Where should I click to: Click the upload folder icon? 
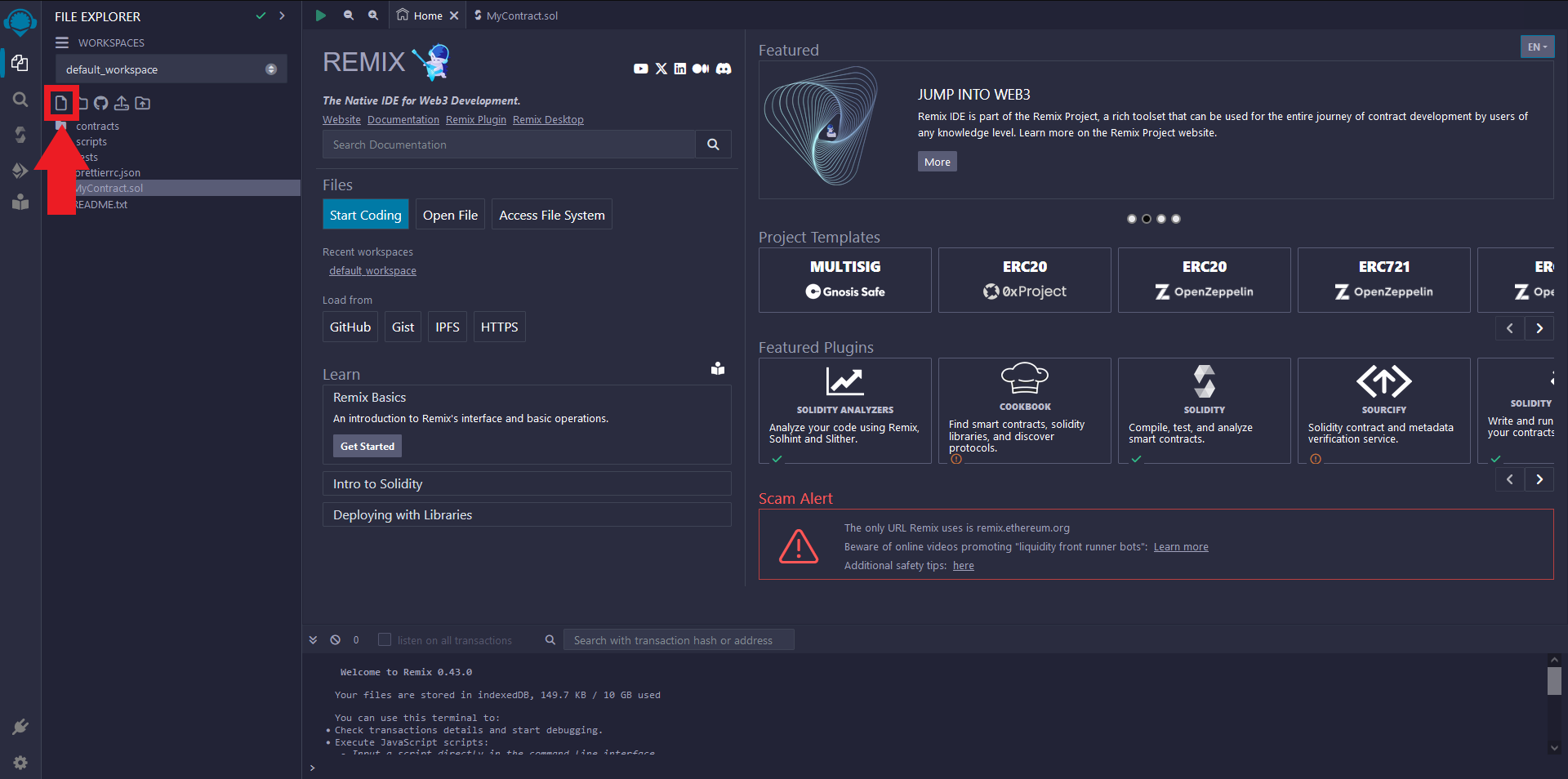[143, 103]
